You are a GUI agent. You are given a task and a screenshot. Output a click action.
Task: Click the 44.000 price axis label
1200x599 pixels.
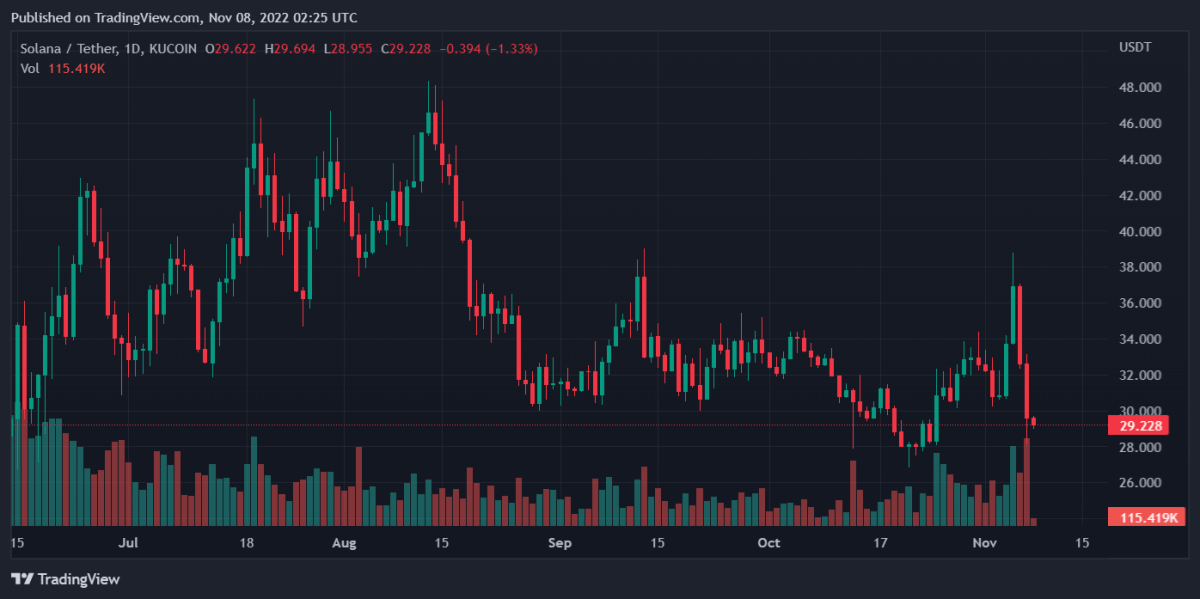point(1140,159)
